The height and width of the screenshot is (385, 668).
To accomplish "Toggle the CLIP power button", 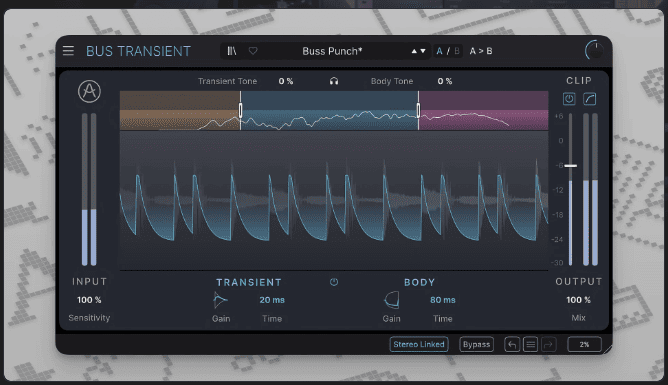I will click(569, 99).
